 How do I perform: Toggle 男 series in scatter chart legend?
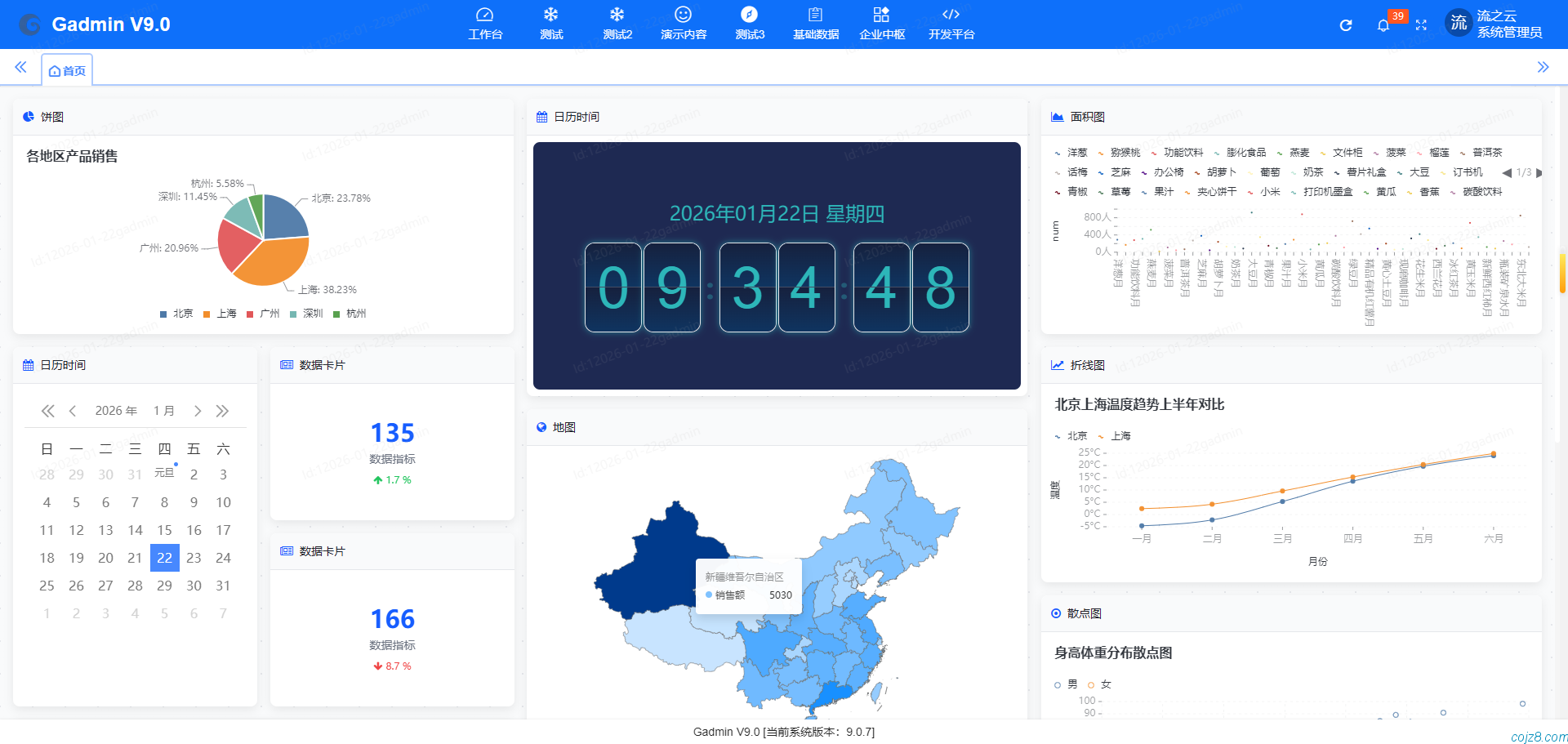point(1066,684)
